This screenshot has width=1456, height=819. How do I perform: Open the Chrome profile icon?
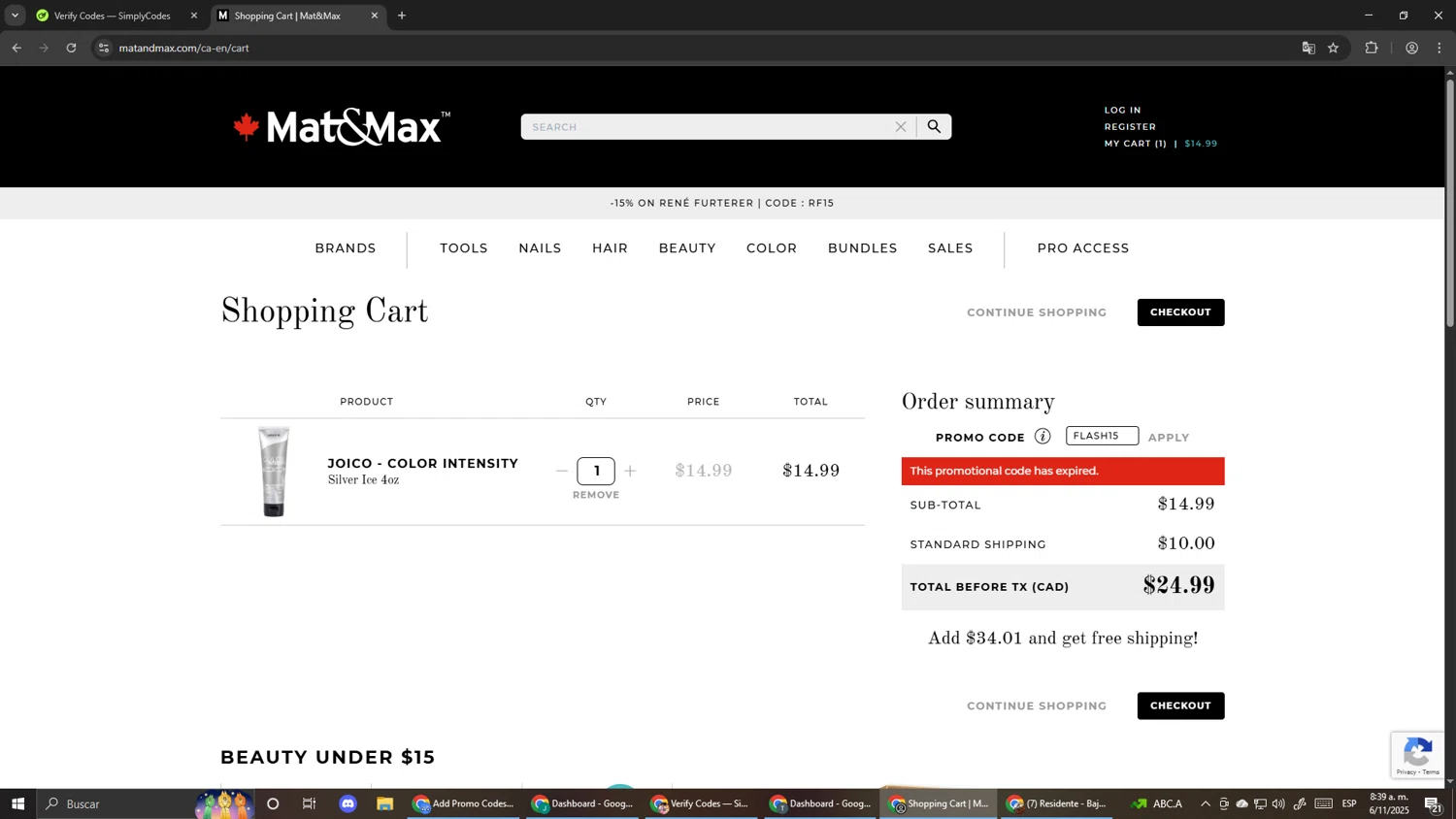[x=1411, y=48]
